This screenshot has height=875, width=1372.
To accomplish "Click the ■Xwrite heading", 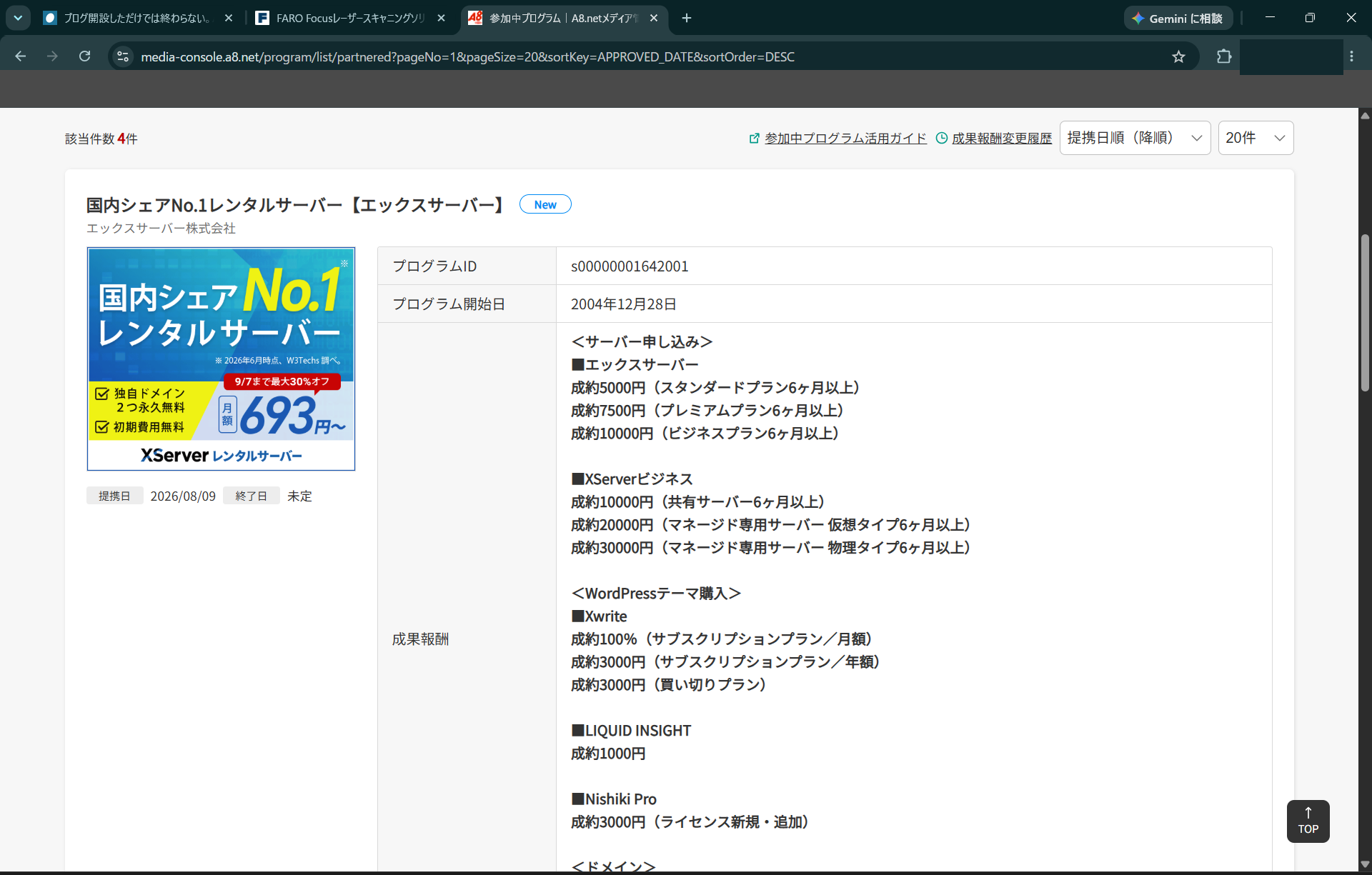I will tap(599, 616).
